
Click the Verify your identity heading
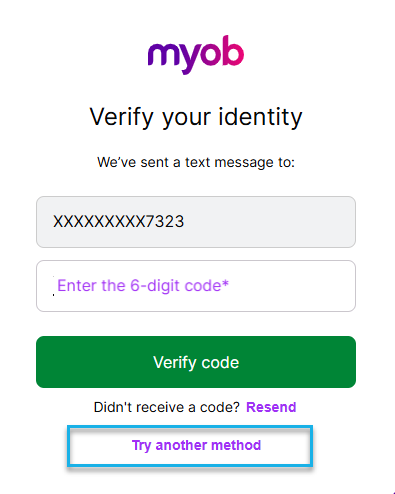(x=196, y=117)
